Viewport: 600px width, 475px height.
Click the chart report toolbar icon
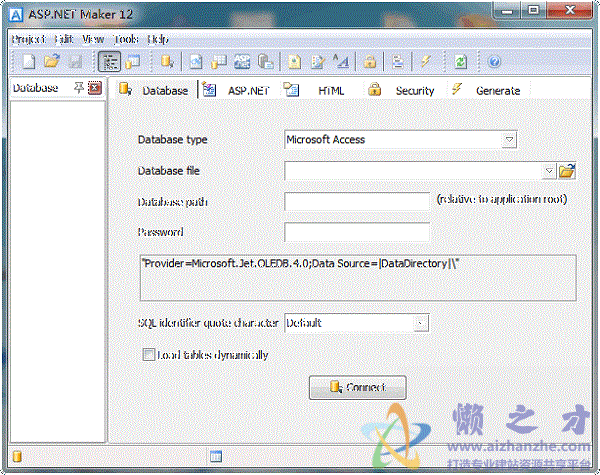pos(196,61)
